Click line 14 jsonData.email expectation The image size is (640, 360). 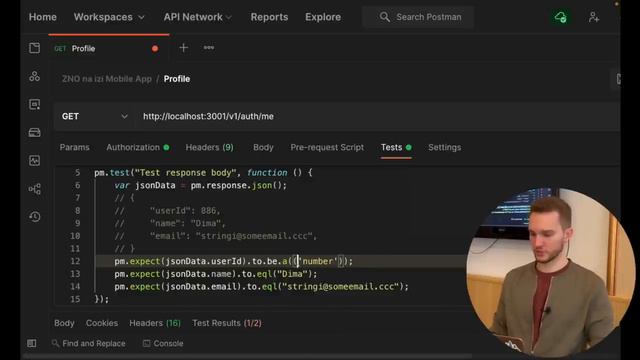(261, 287)
